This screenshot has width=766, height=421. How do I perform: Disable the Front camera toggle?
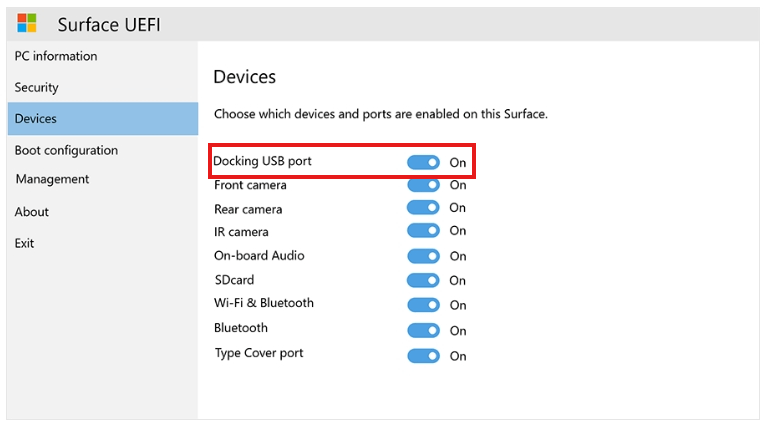coord(423,185)
